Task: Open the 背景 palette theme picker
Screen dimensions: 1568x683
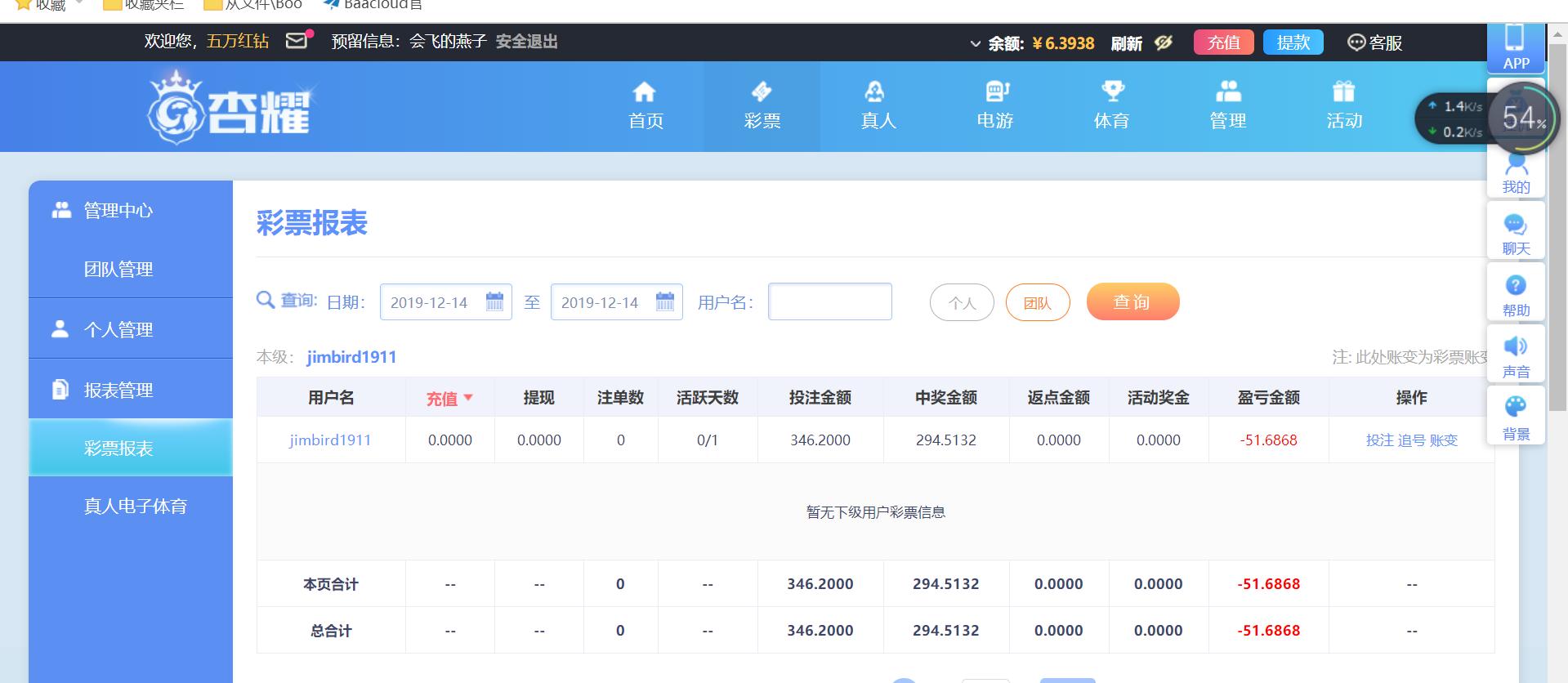Action: tap(1515, 408)
